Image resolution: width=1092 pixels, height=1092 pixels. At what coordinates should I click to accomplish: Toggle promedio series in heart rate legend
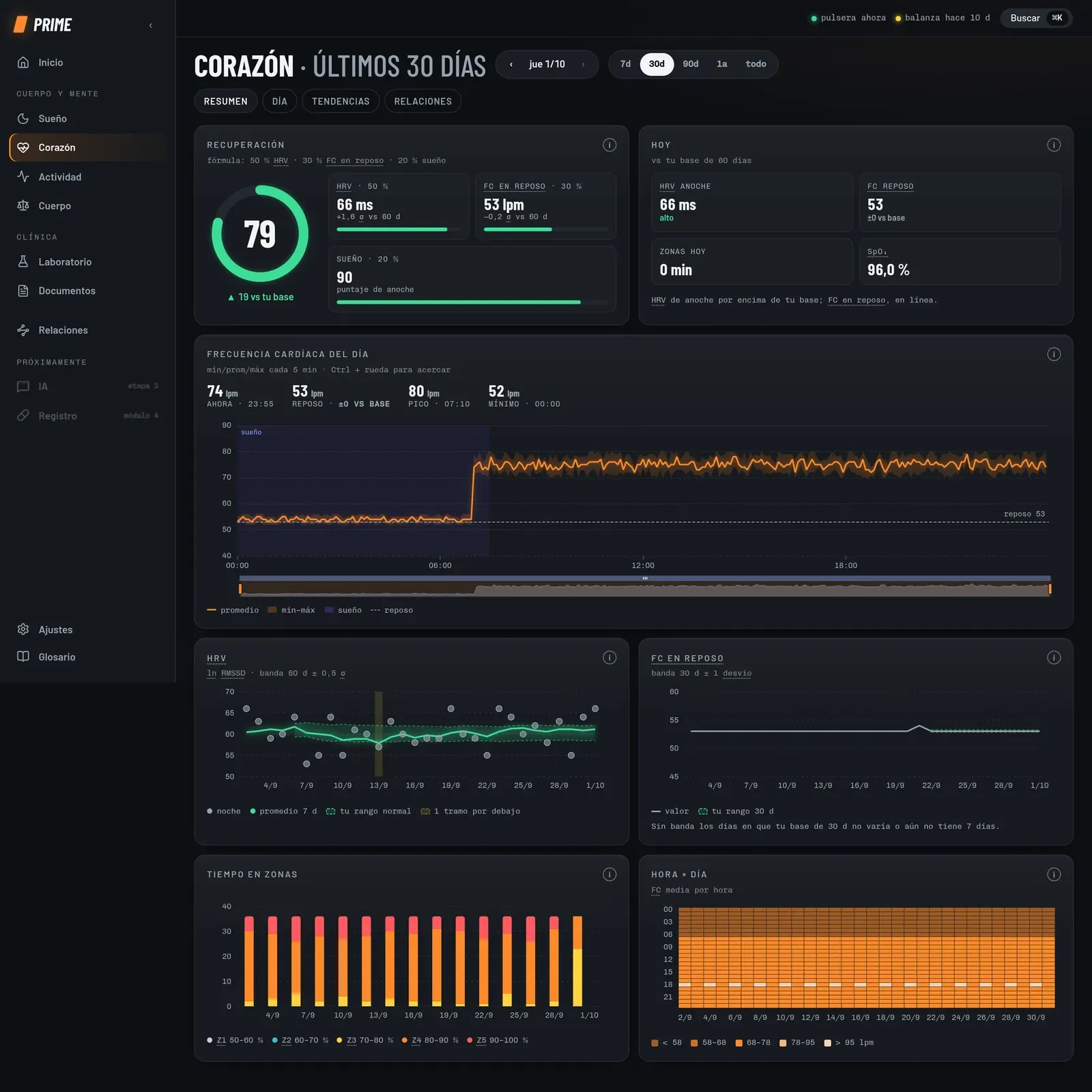233,610
